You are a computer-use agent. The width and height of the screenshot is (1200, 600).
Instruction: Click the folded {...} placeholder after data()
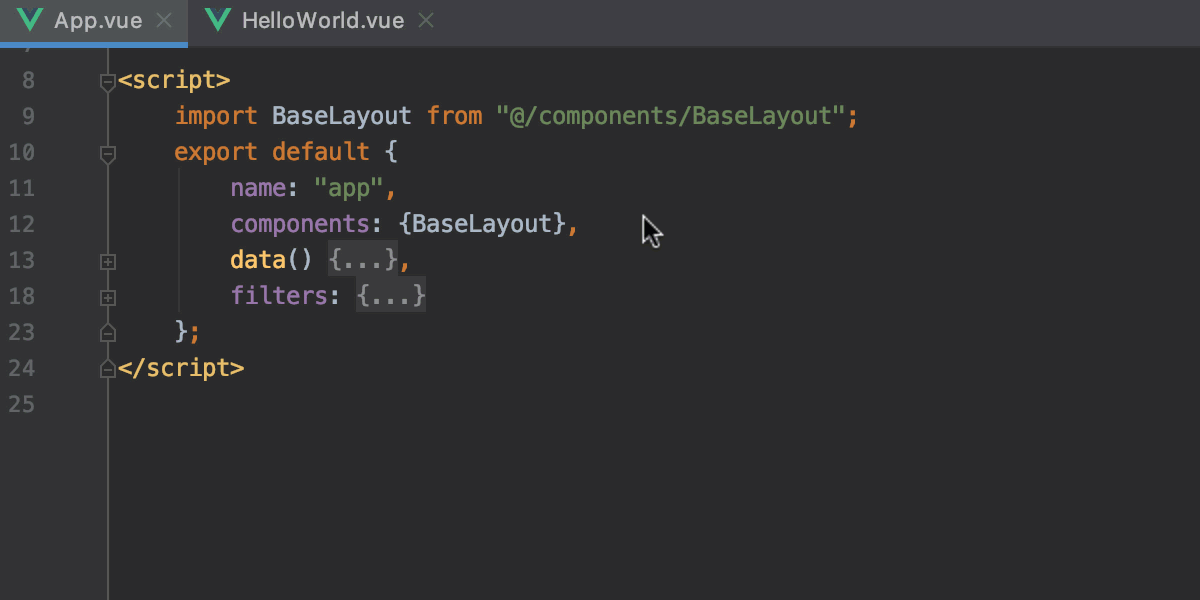(x=362, y=260)
